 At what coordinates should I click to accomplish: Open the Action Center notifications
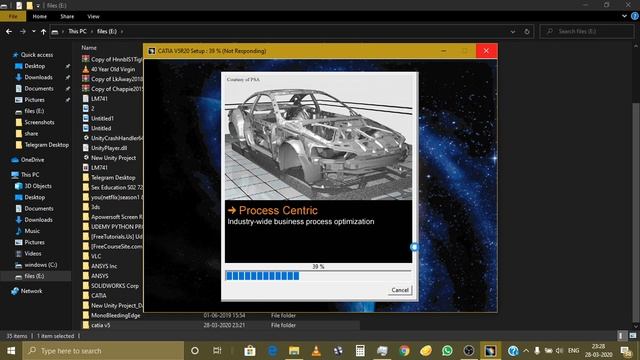[x=625, y=351]
